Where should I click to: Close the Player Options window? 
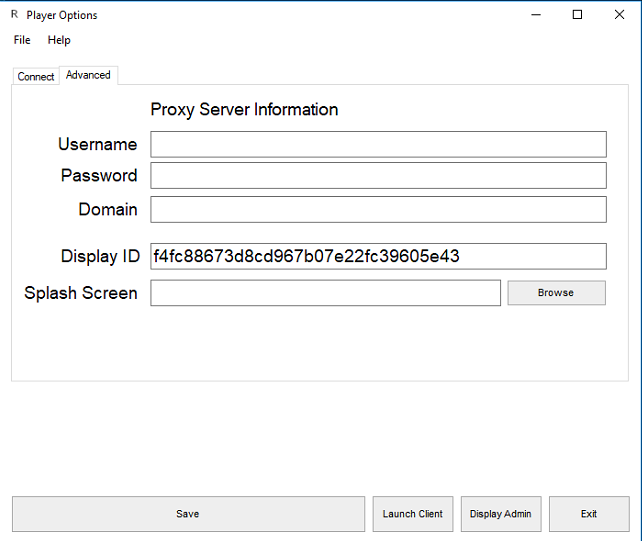click(x=620, y=15)
